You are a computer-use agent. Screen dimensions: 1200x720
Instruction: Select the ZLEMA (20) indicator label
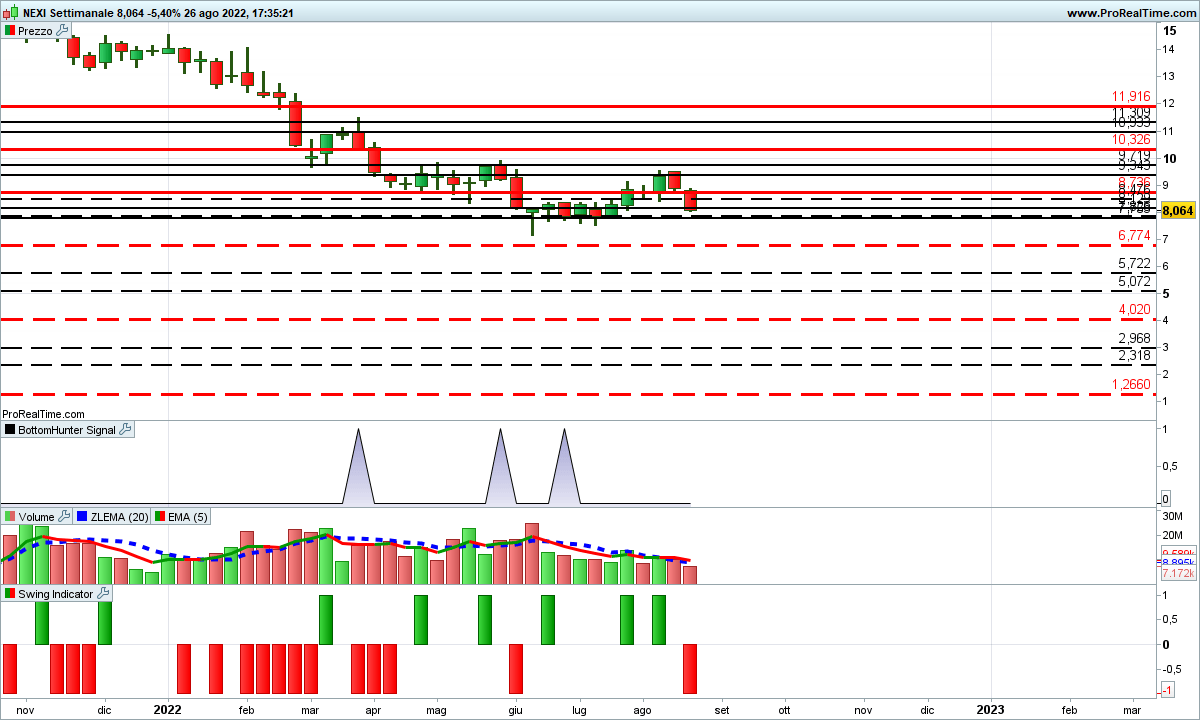click(x=119, y=516)
